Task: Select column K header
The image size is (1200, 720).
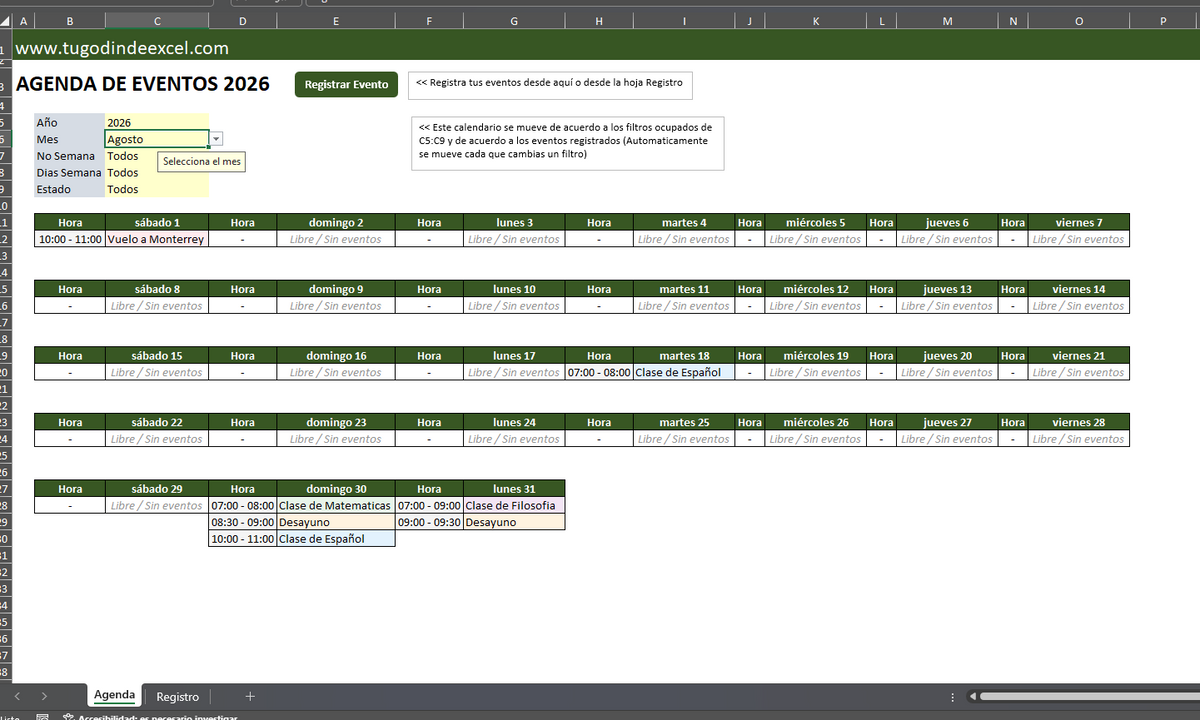Action: (815, 20)
